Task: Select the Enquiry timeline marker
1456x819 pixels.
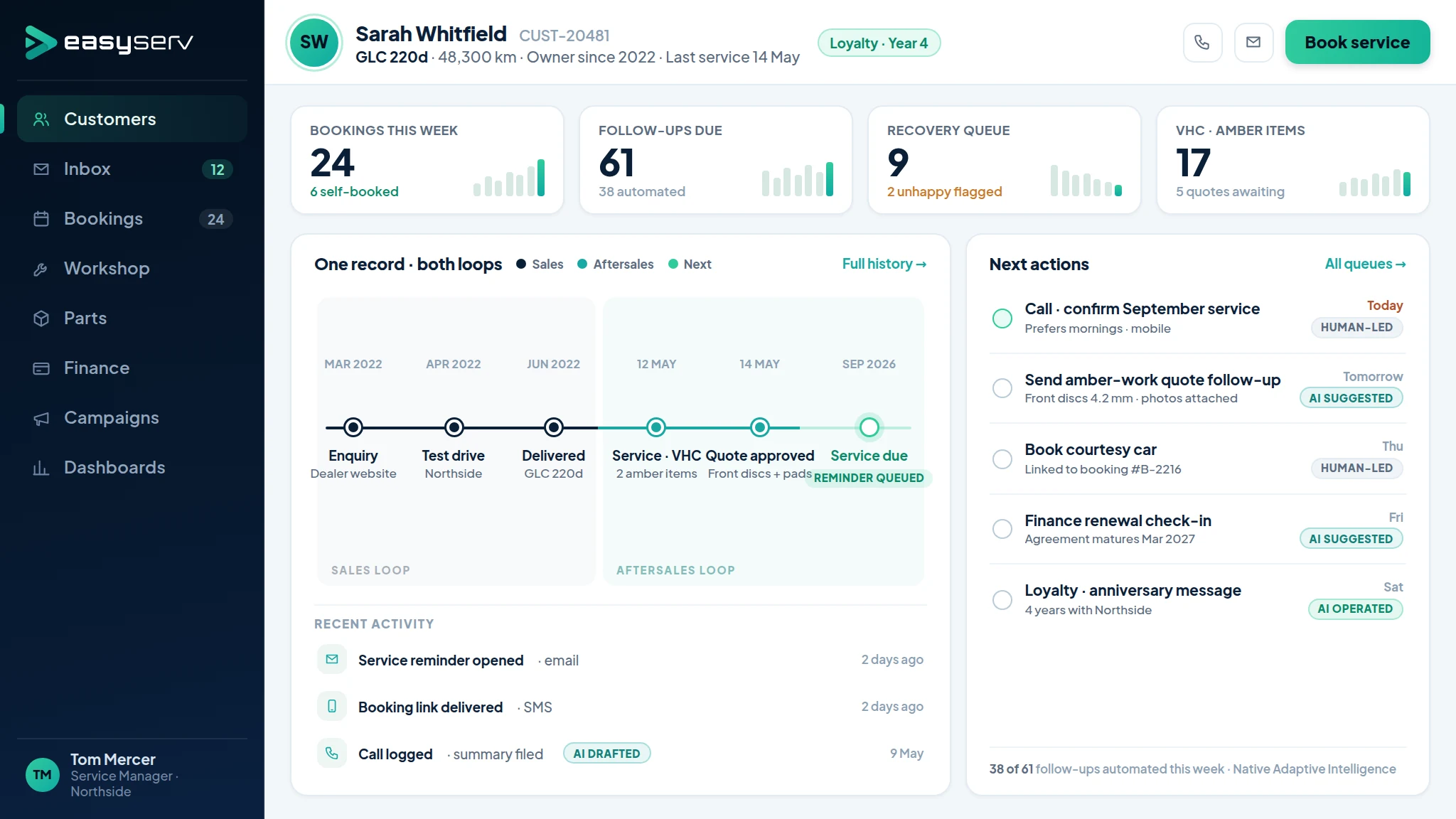Action: pos(353,427)
